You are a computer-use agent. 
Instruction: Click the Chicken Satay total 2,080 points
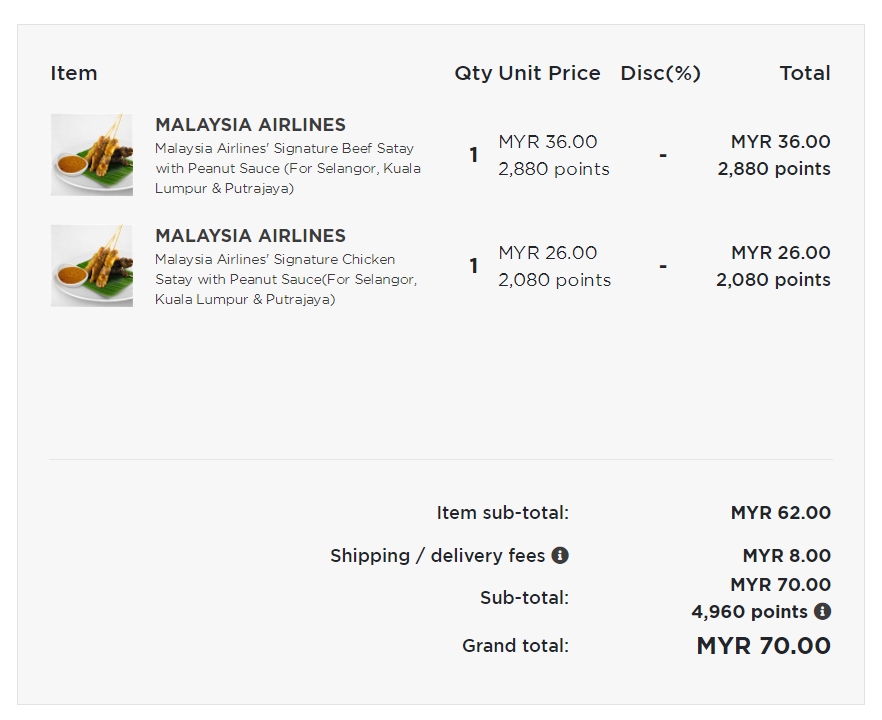[x=773, y=280]
